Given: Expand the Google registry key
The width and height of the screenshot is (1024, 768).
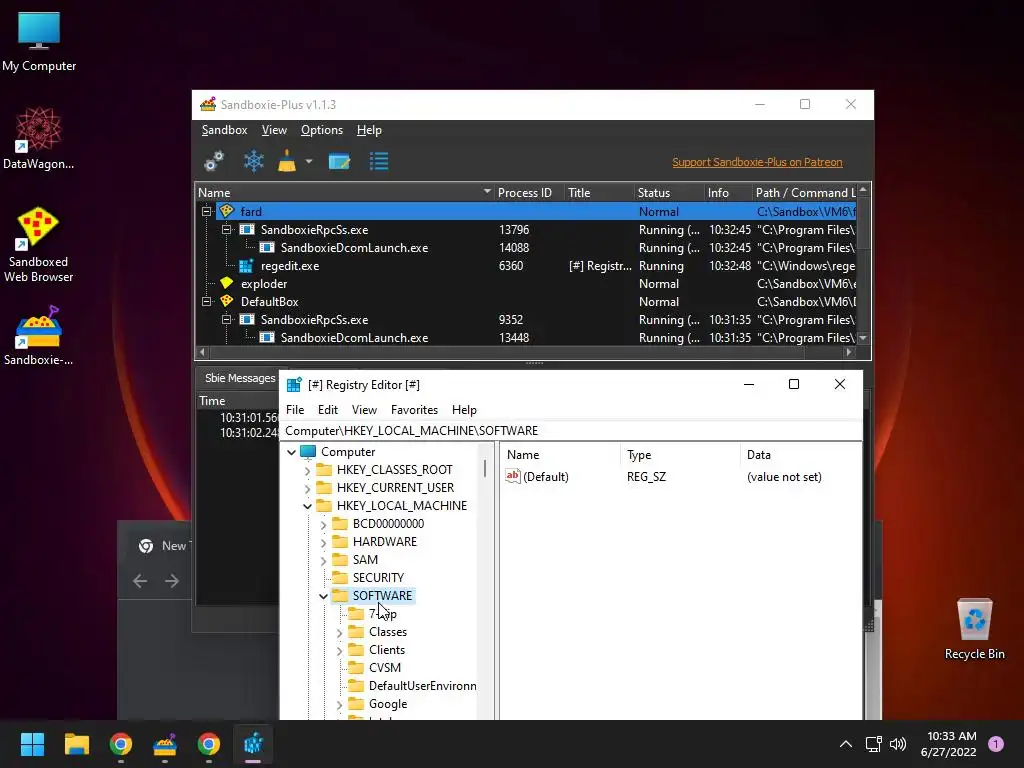Looking at the screenshot, I should tap(340, 705).
